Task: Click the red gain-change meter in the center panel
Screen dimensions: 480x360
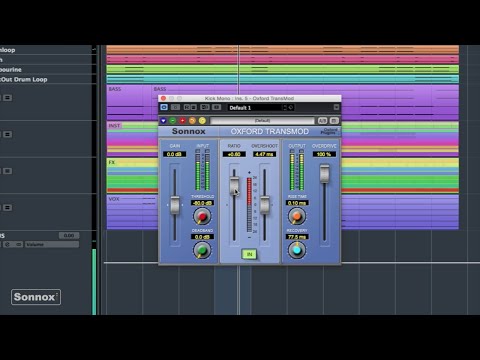Action: coord(249,205)
